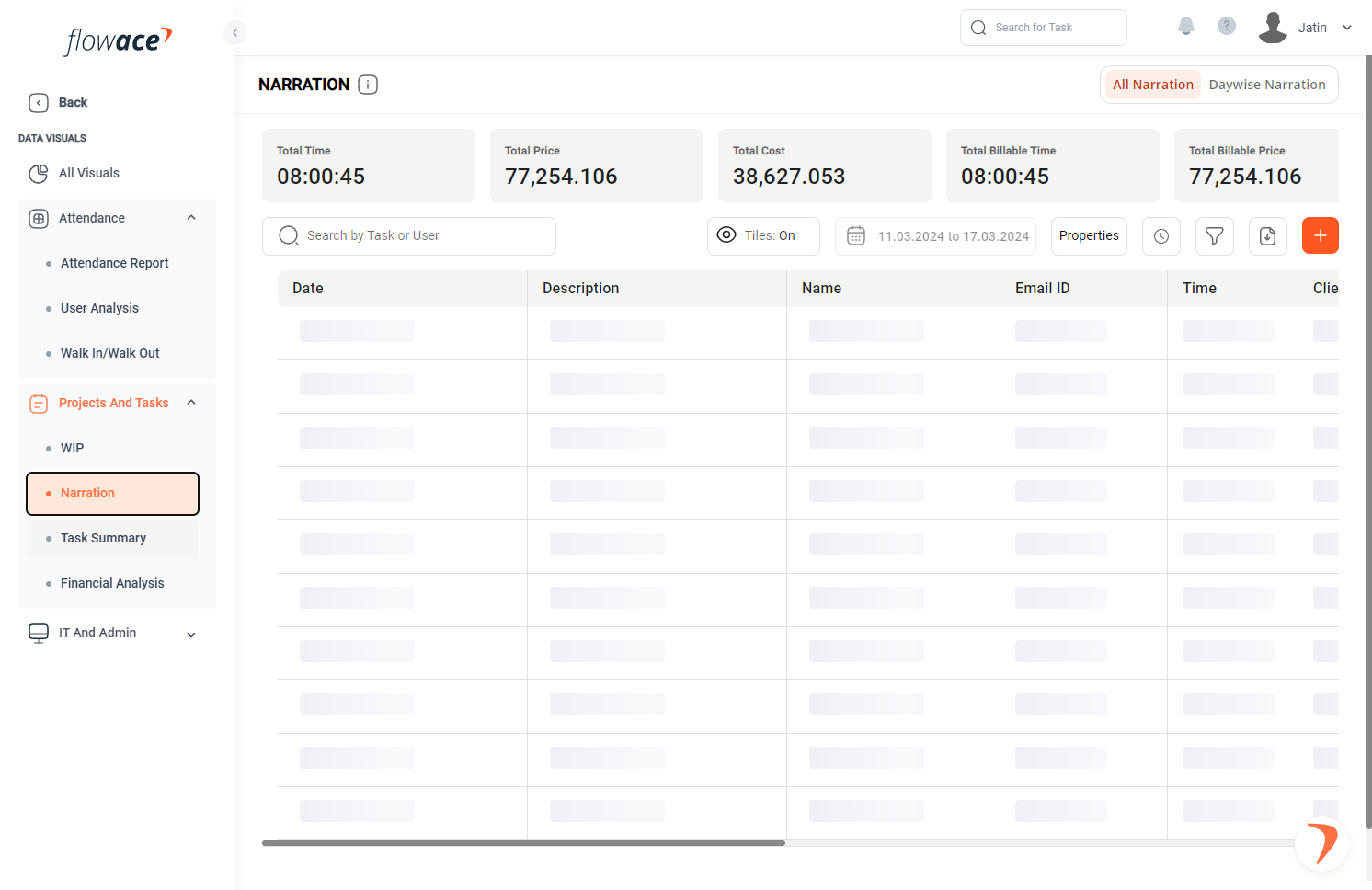
Task: Open User Analysis
Action: (99, 308)
